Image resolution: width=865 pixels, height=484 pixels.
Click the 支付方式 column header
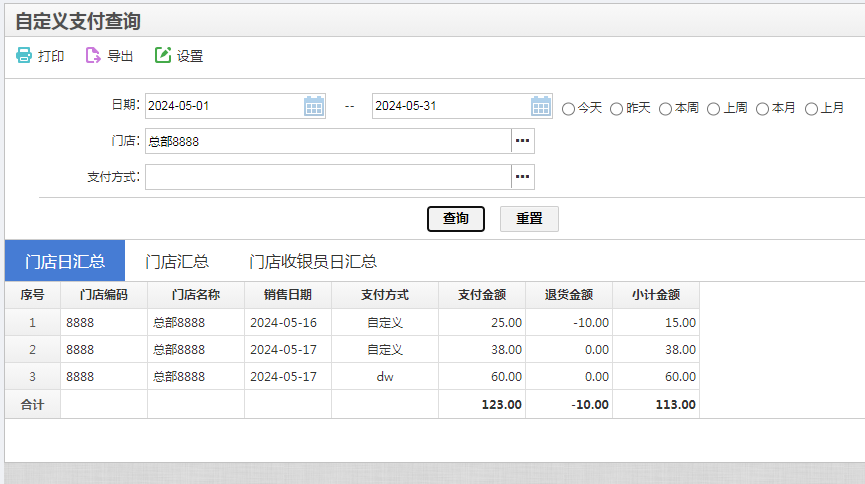(x=385, y=295)
